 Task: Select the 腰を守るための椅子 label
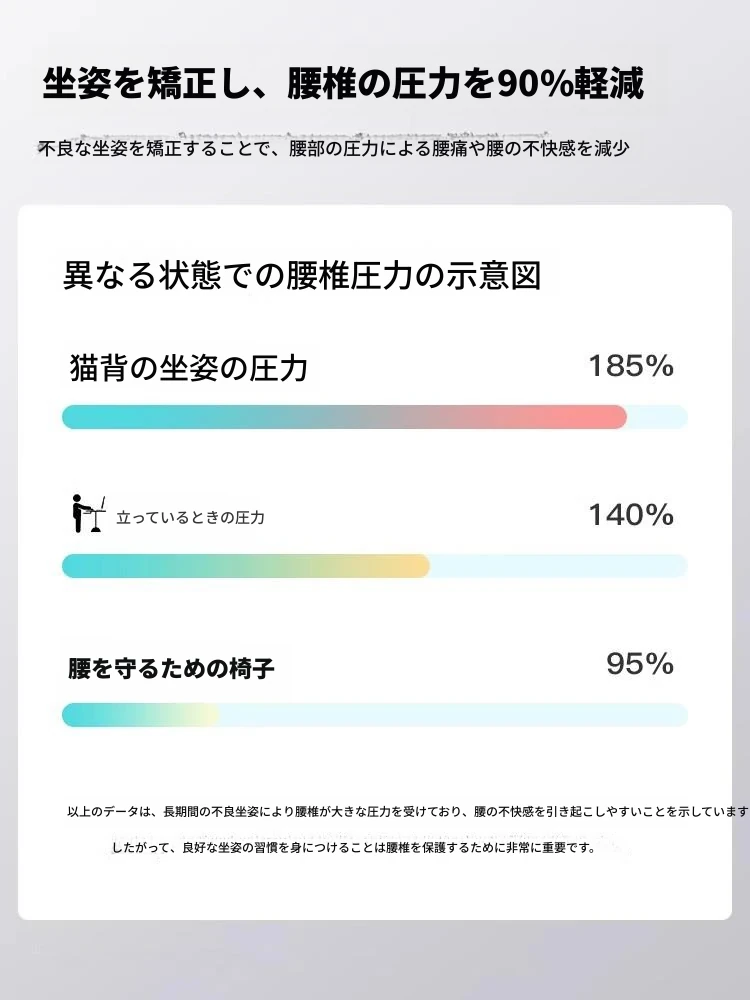click(171, 668)
